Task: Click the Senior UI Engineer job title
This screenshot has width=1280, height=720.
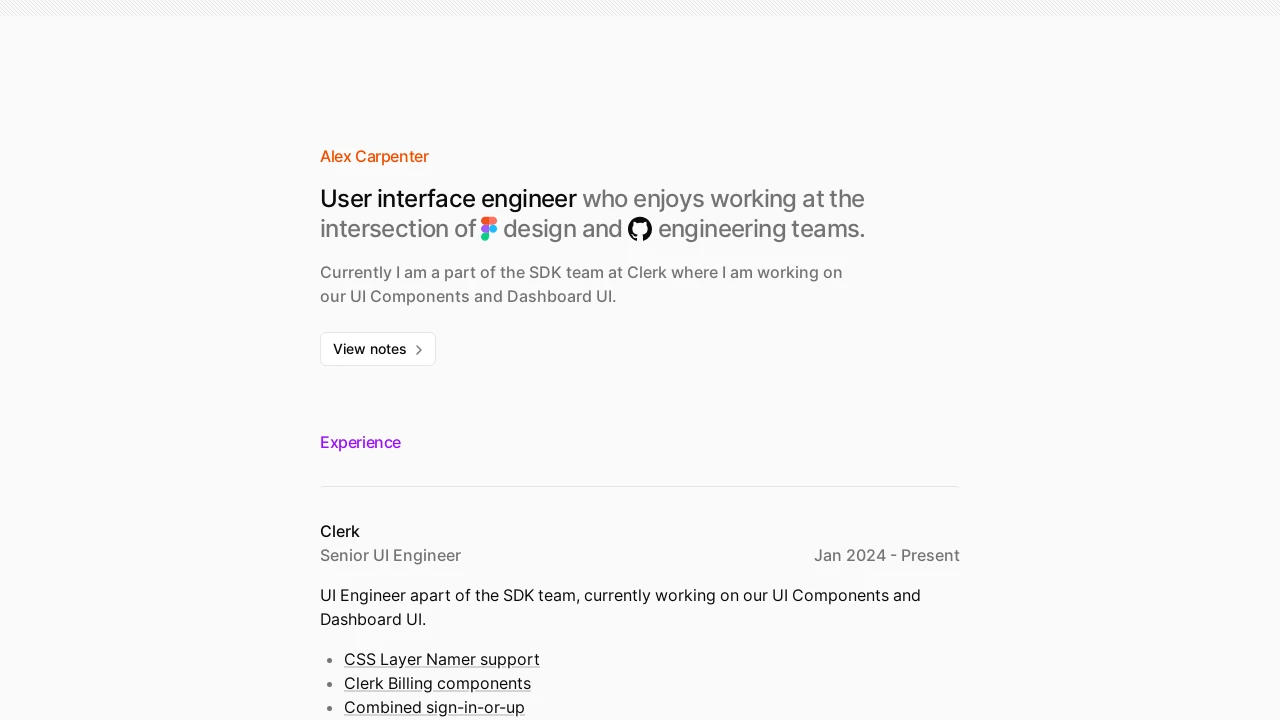Action: [x=390, y=555]
